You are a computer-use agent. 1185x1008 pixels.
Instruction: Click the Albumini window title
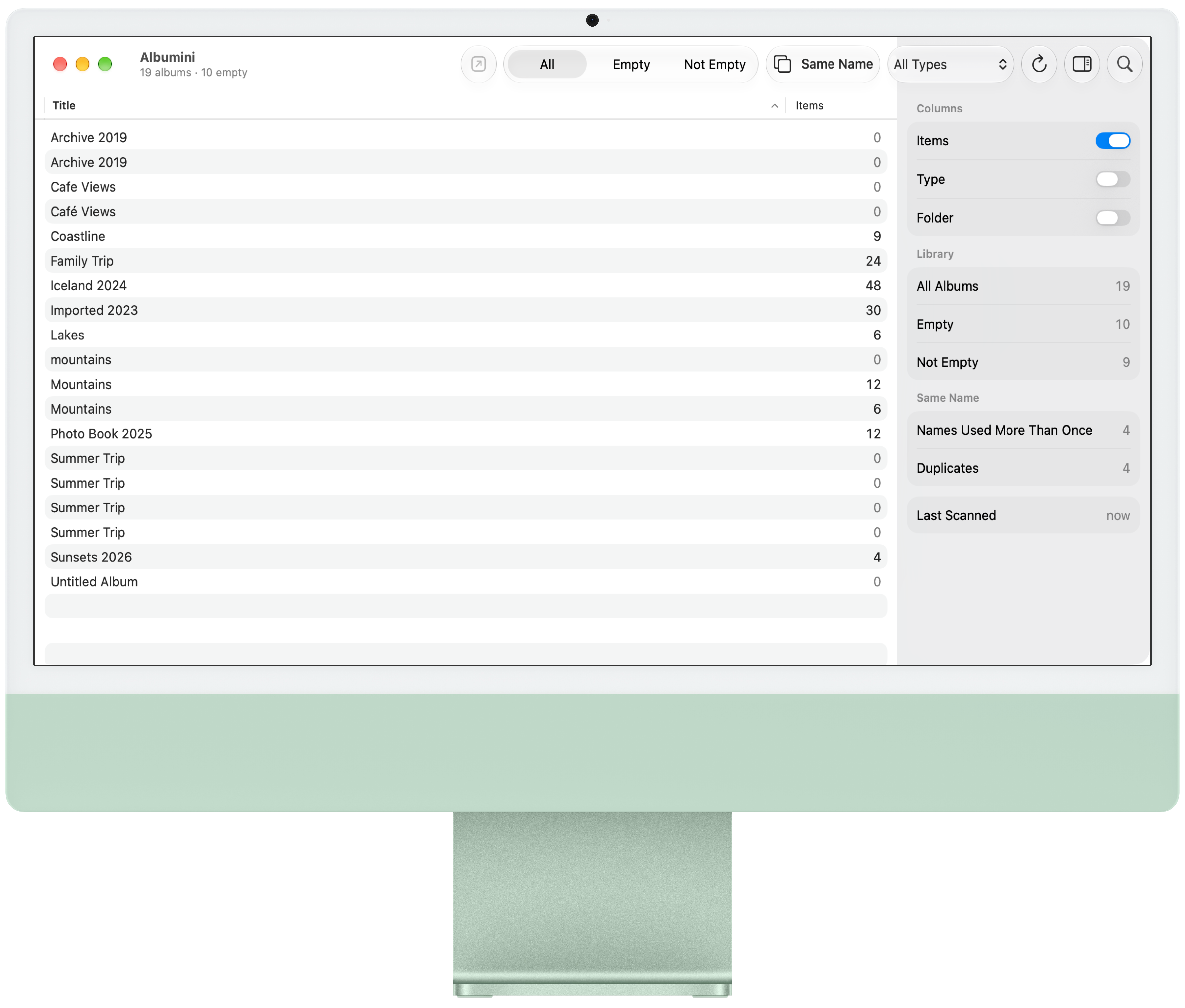pos(168,57)
